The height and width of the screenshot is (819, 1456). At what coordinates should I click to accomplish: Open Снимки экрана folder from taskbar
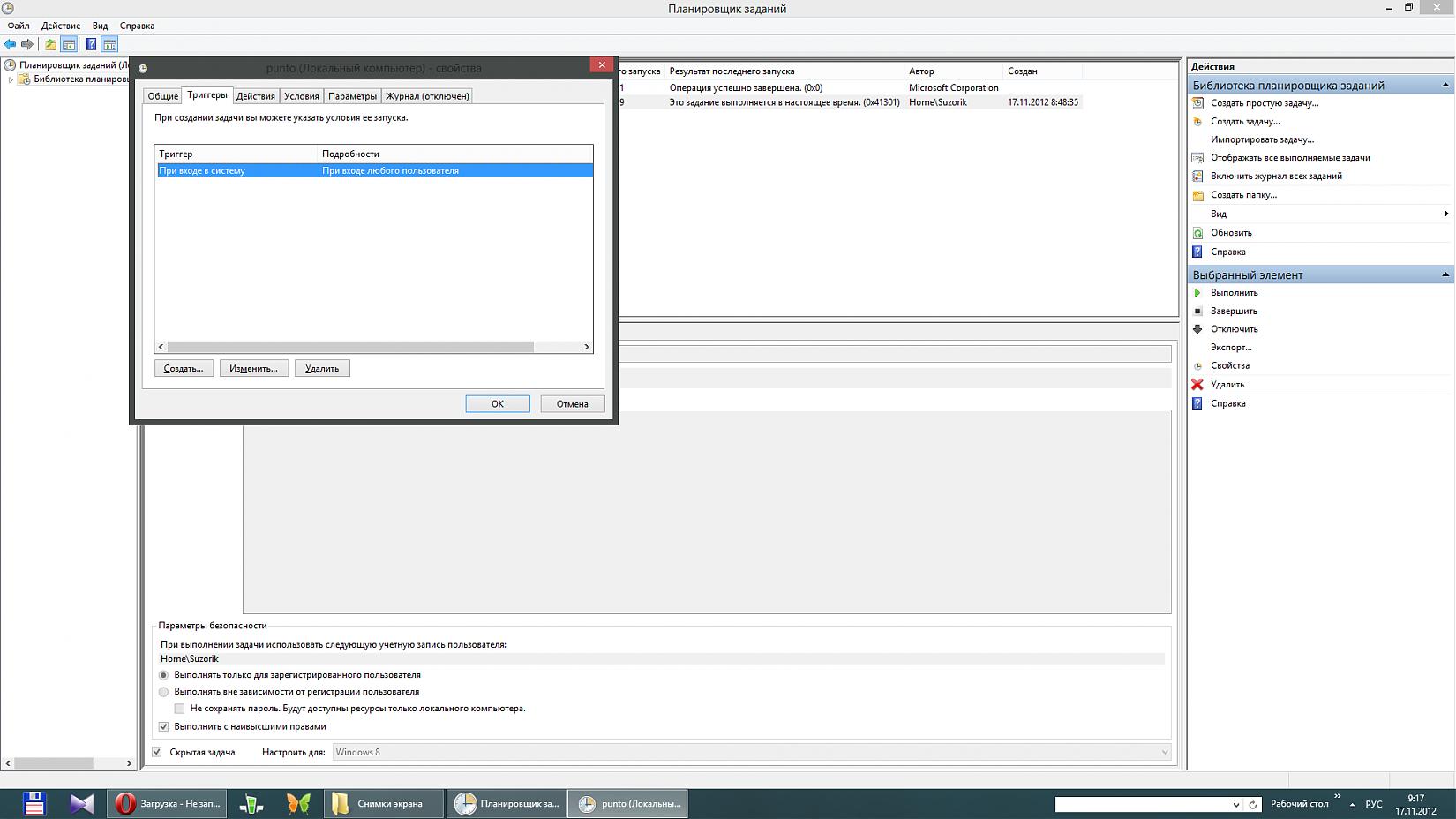(x=383, y=803)
